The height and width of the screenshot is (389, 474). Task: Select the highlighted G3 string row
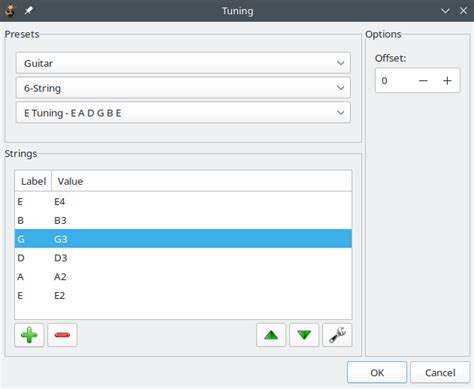tap(183, 239)
